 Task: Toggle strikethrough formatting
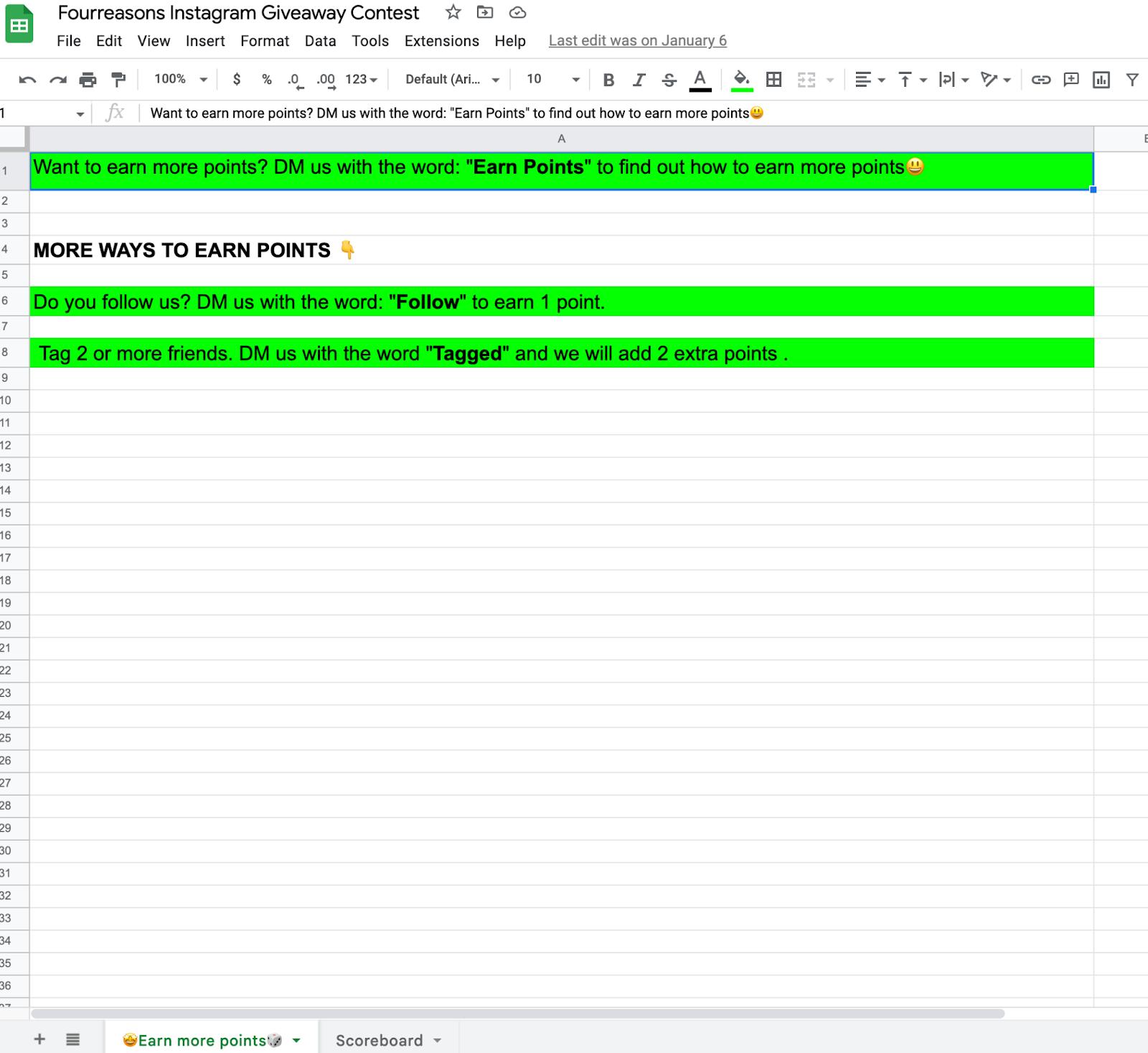tap(669, 80)
